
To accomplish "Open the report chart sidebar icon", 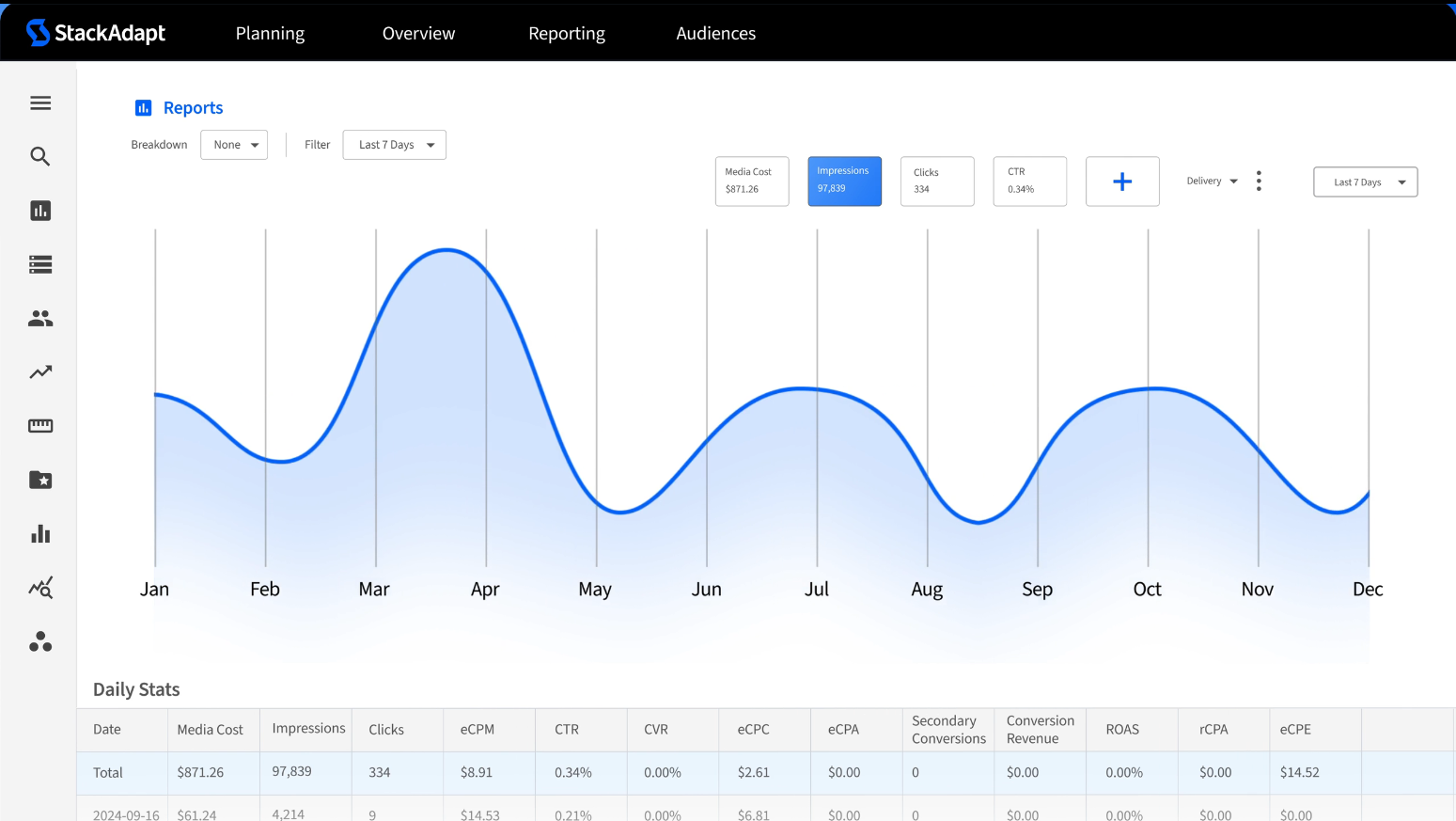I will tap(40, 211).
